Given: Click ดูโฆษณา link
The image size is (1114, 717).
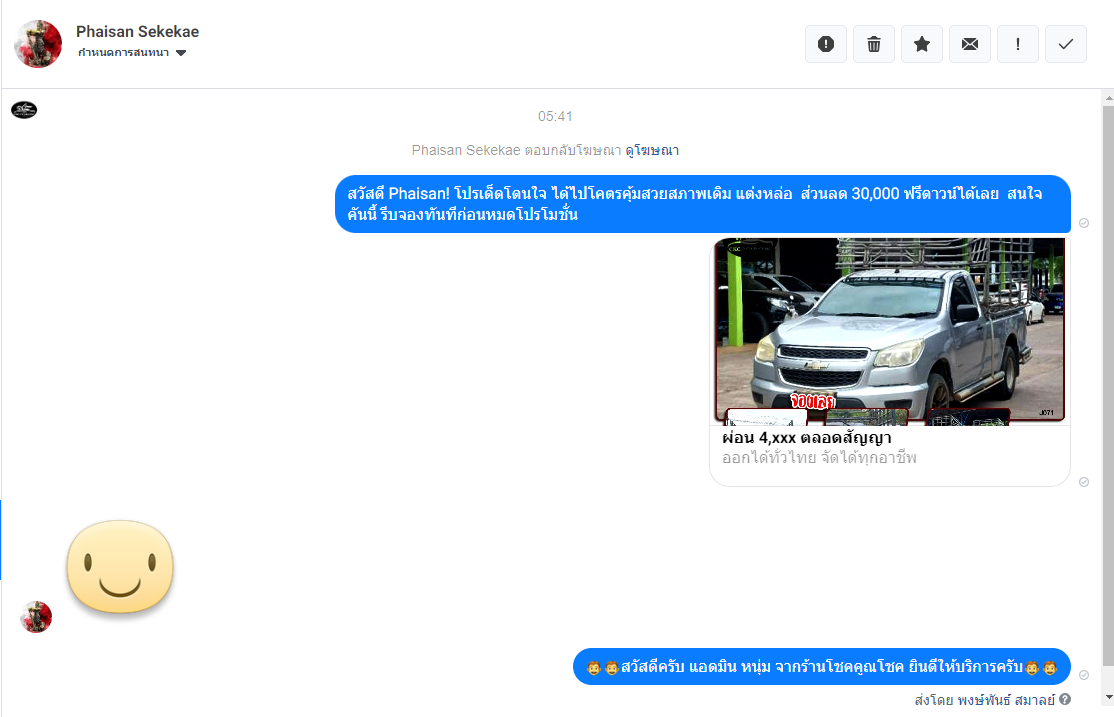Looking at the screenshot, I should [651, 150].
